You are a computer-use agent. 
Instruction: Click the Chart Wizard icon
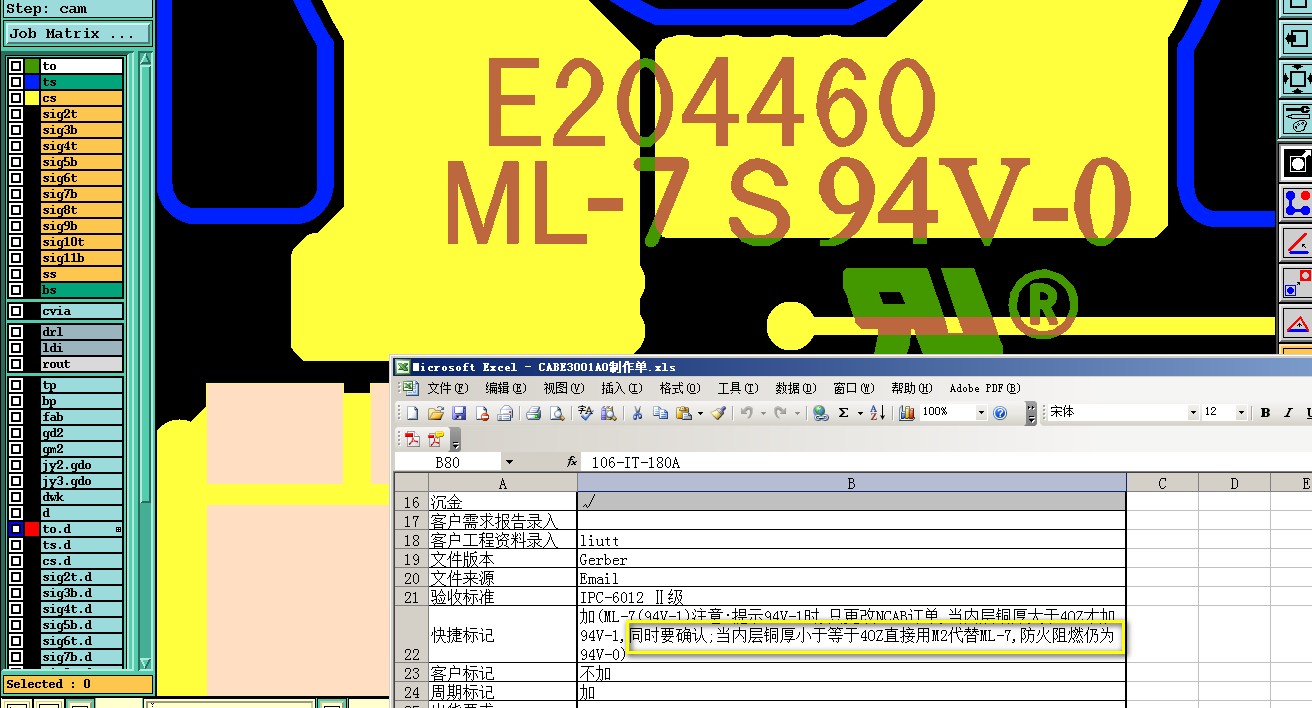pos(907,413)
